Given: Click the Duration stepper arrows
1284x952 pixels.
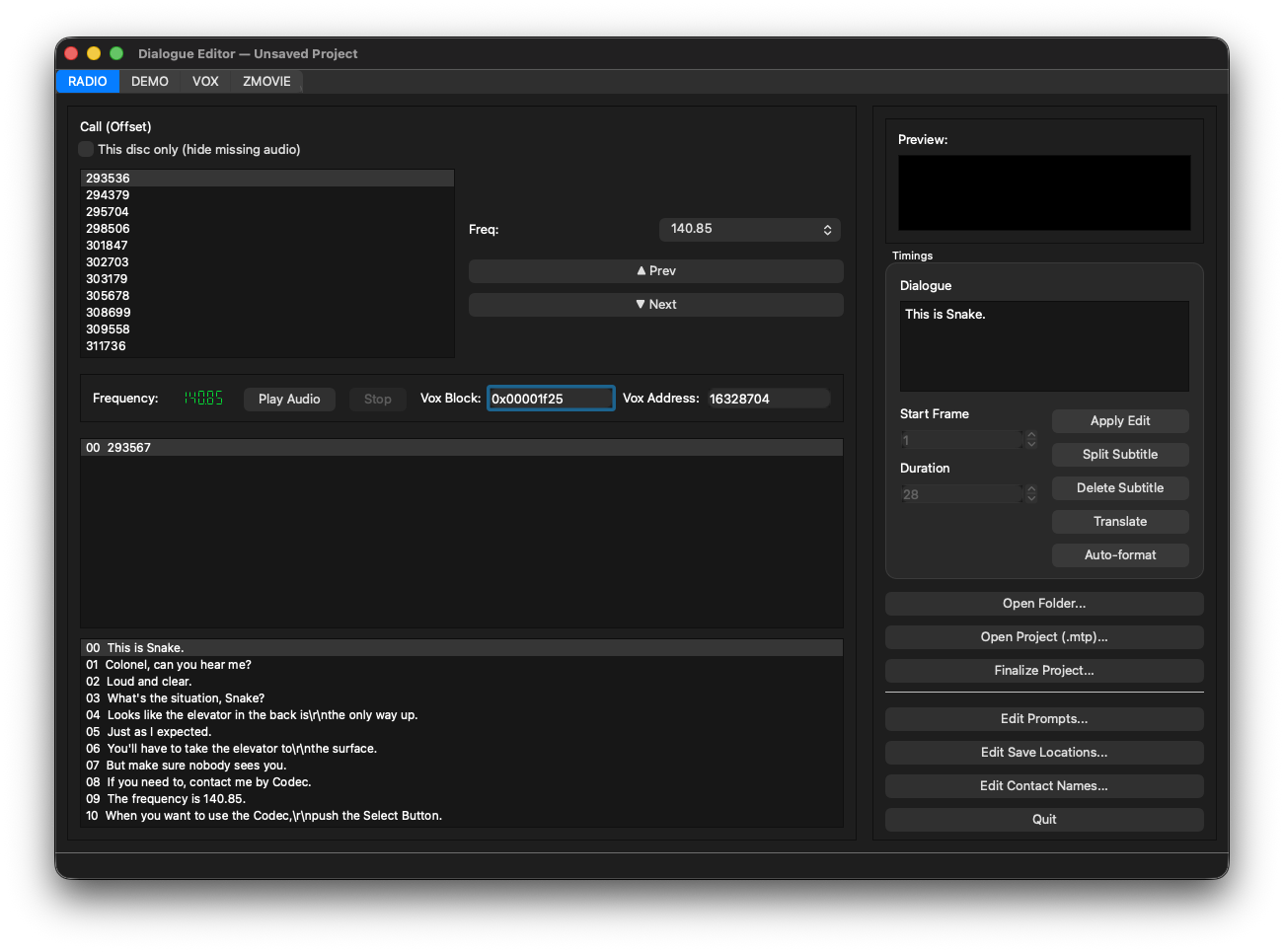Looking at the screenshot, I should [1031, 494].
